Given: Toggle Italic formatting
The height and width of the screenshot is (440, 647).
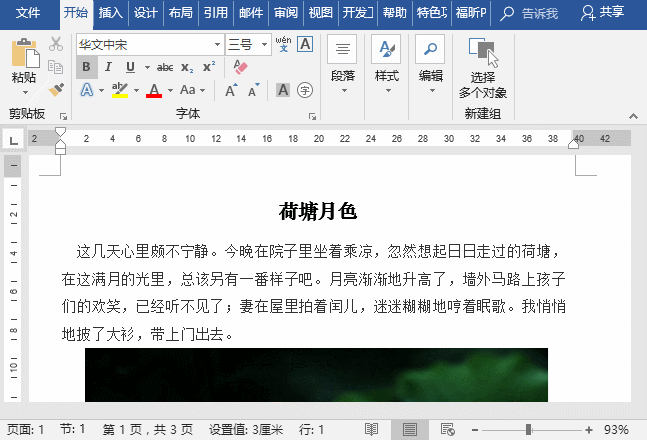Looking at the screenshot, I should pos(109,67).
